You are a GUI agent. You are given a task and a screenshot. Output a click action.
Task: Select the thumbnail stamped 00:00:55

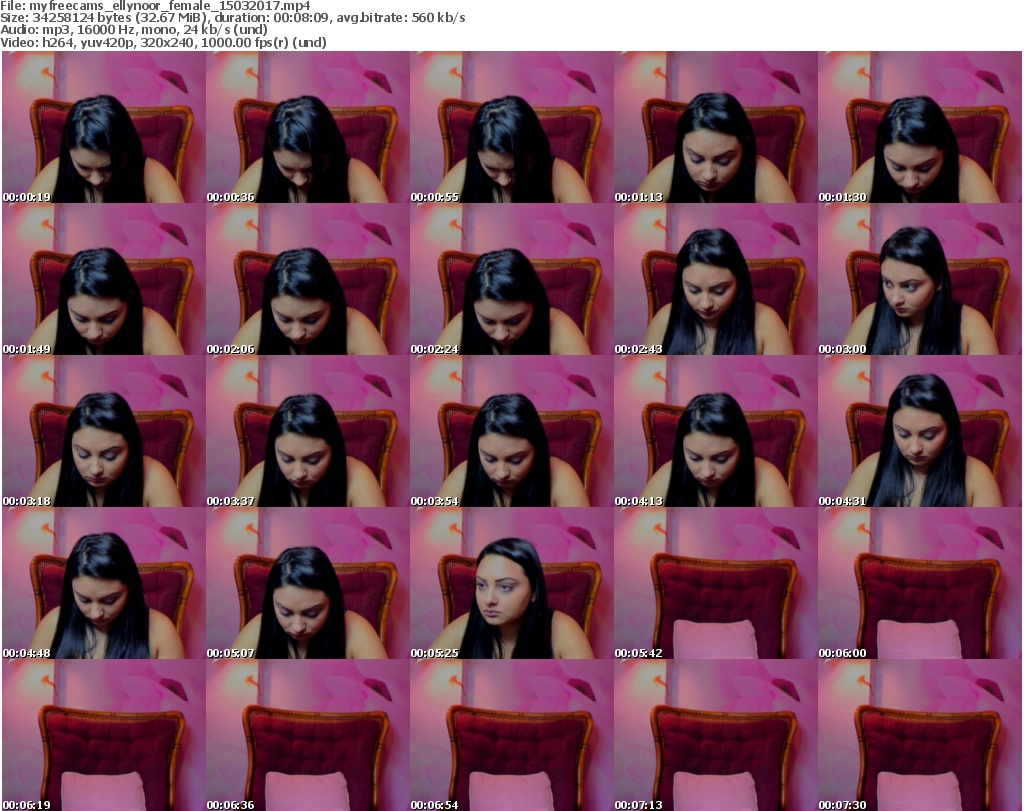pyautogui.click(x=511, y=127)
